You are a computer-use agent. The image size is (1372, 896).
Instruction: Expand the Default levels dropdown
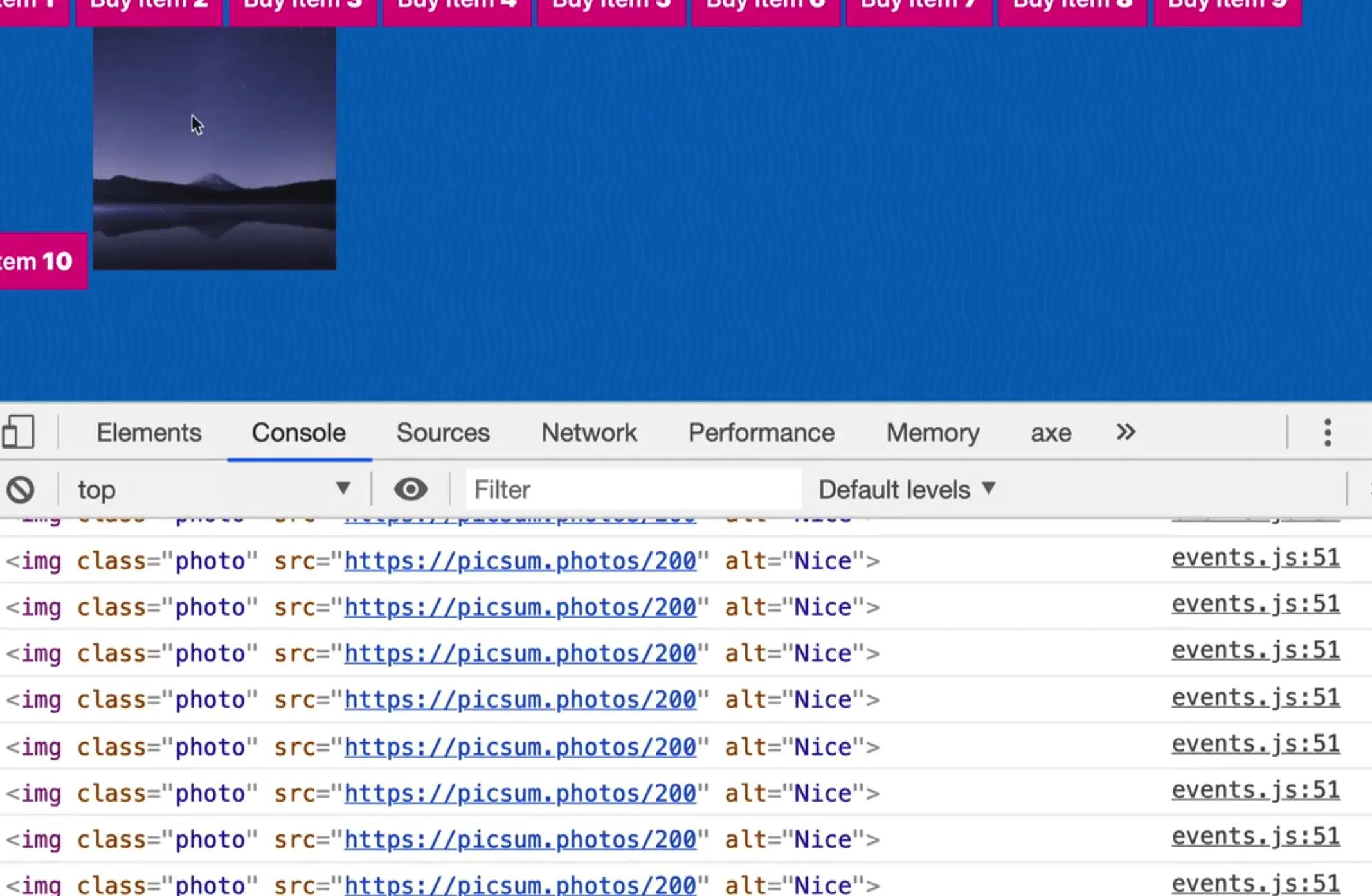(907, 490)
